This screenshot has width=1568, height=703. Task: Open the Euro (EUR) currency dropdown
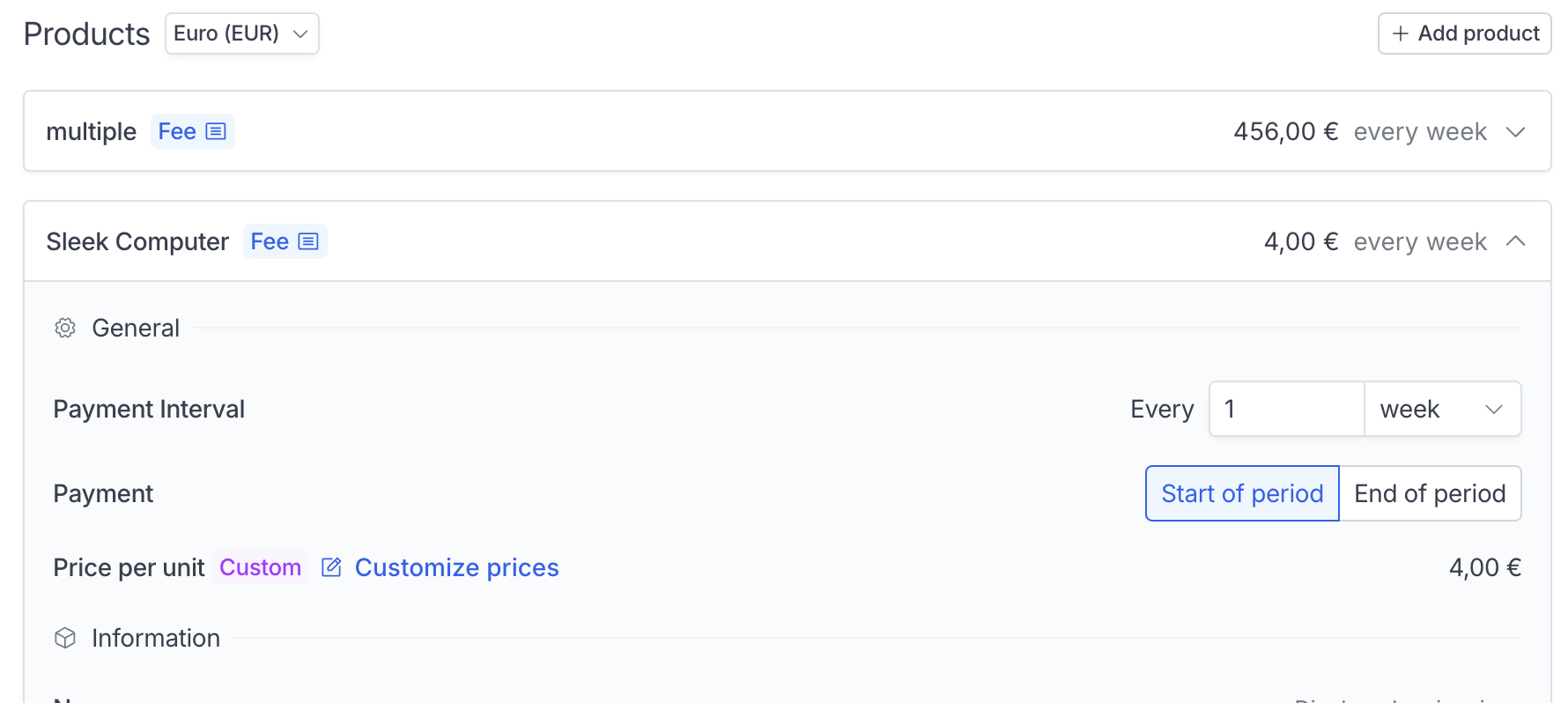242,33
